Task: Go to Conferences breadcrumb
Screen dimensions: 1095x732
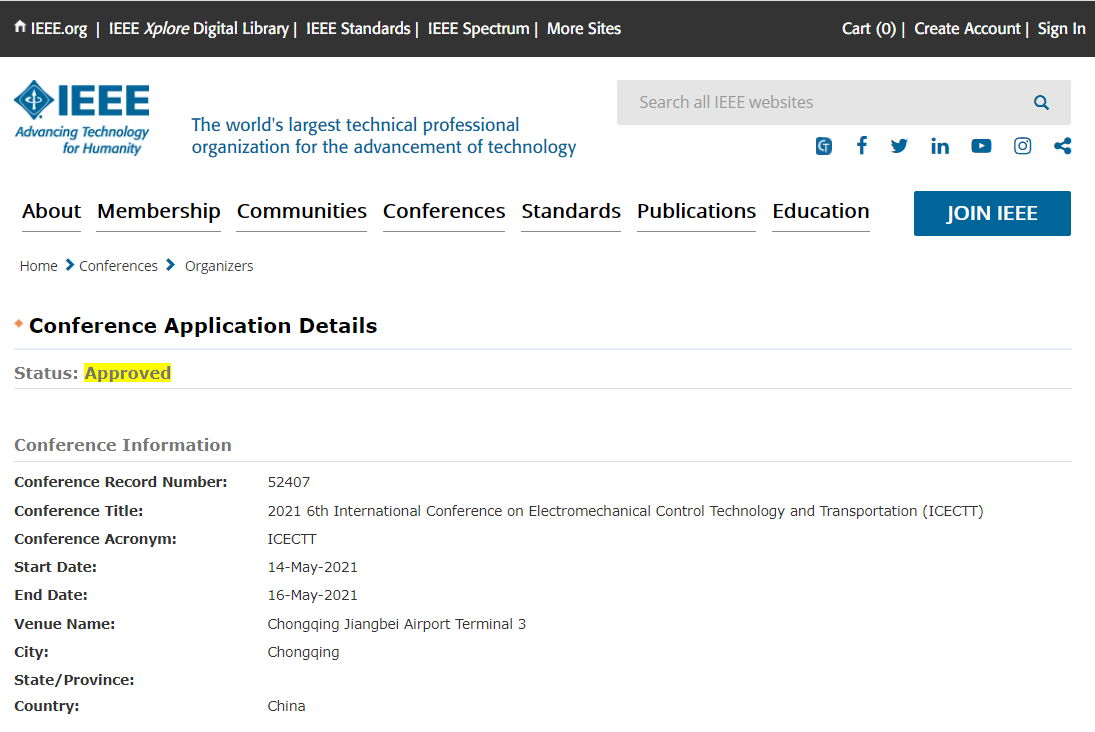Action: pyautogui.click(x=118, y=266)
